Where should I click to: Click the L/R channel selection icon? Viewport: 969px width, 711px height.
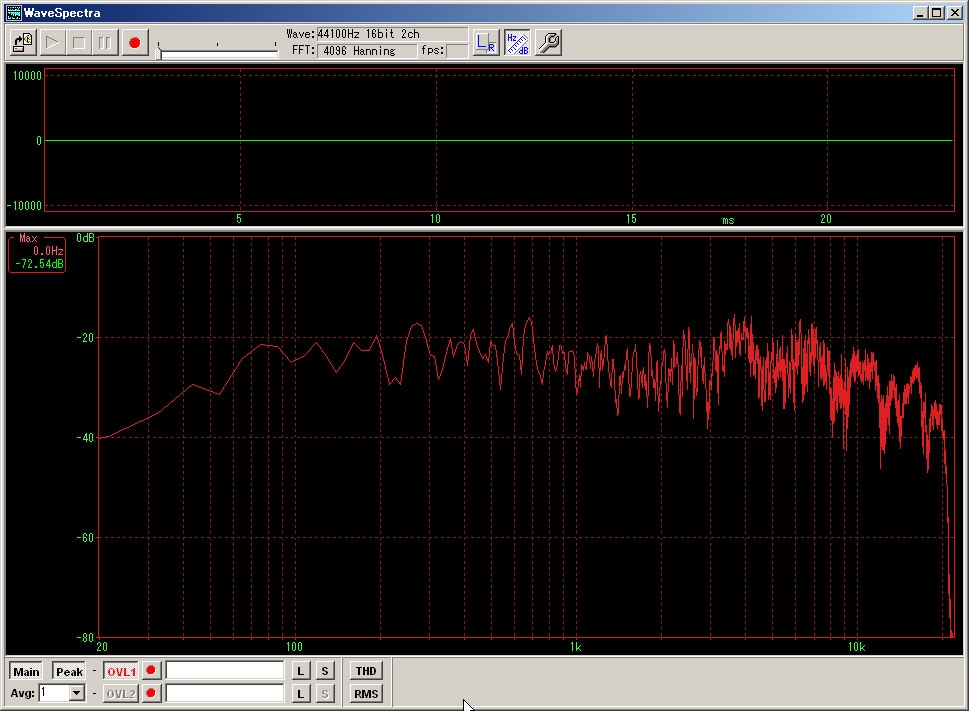click(486, 43)
